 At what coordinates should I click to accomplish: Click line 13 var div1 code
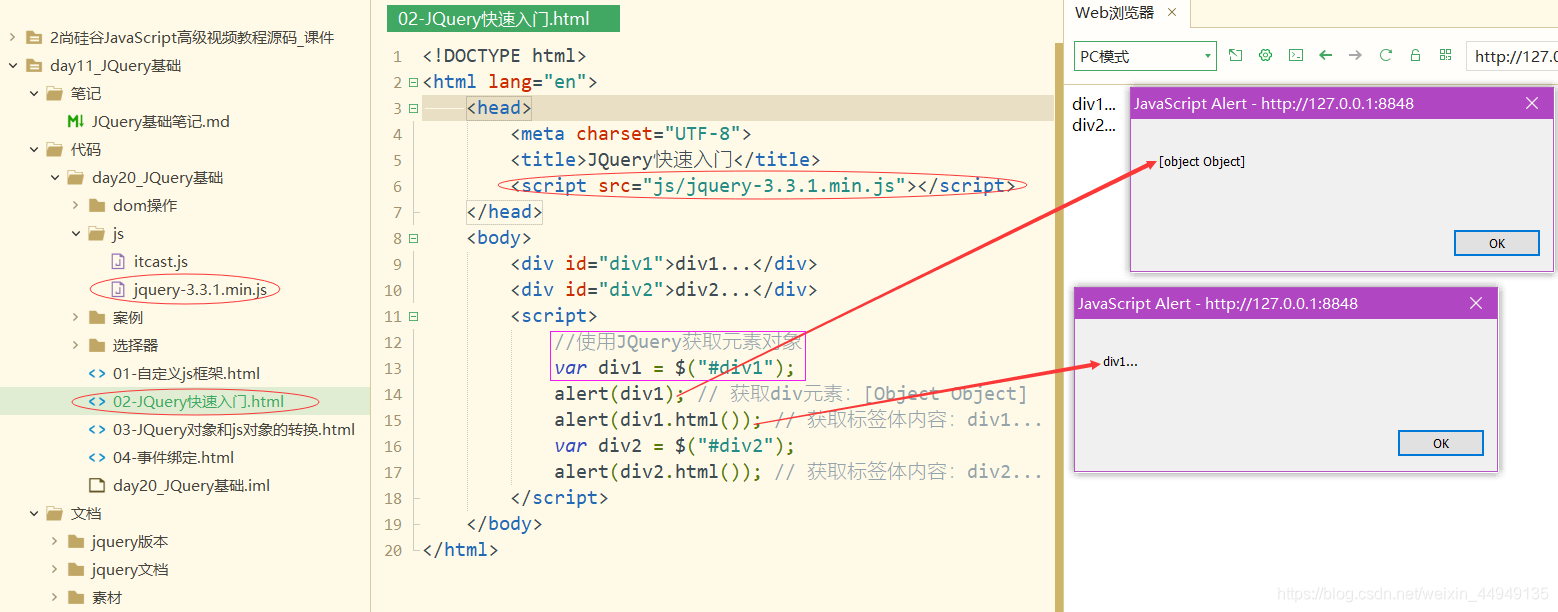point(674,368)
